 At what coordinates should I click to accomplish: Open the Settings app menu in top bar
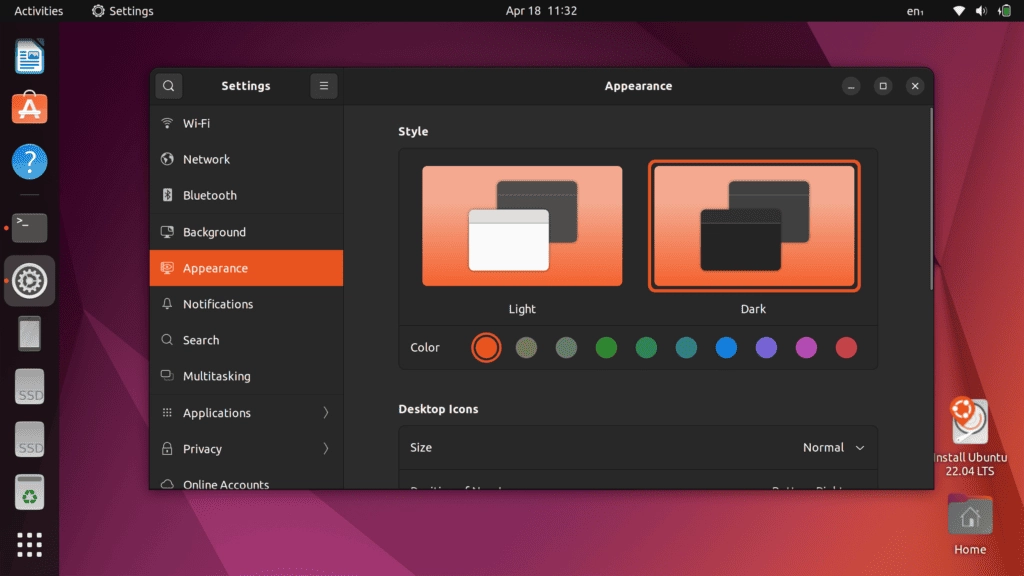(123, 10)
